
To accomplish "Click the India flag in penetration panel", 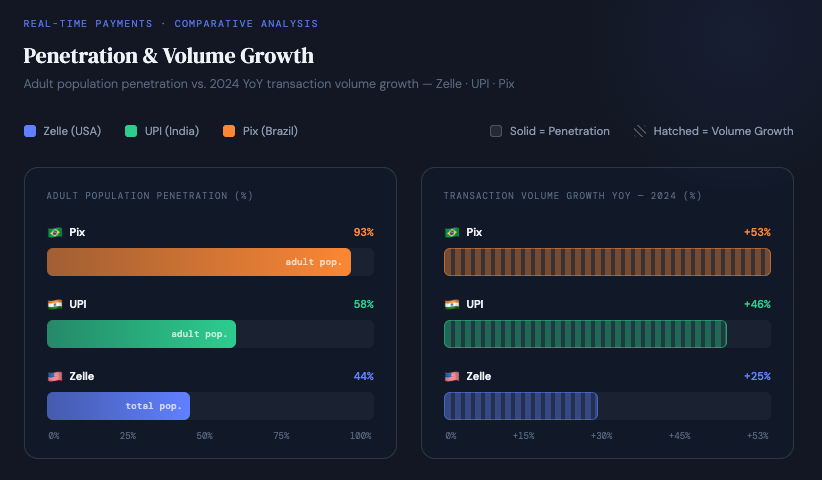I will tap(55, 304).
